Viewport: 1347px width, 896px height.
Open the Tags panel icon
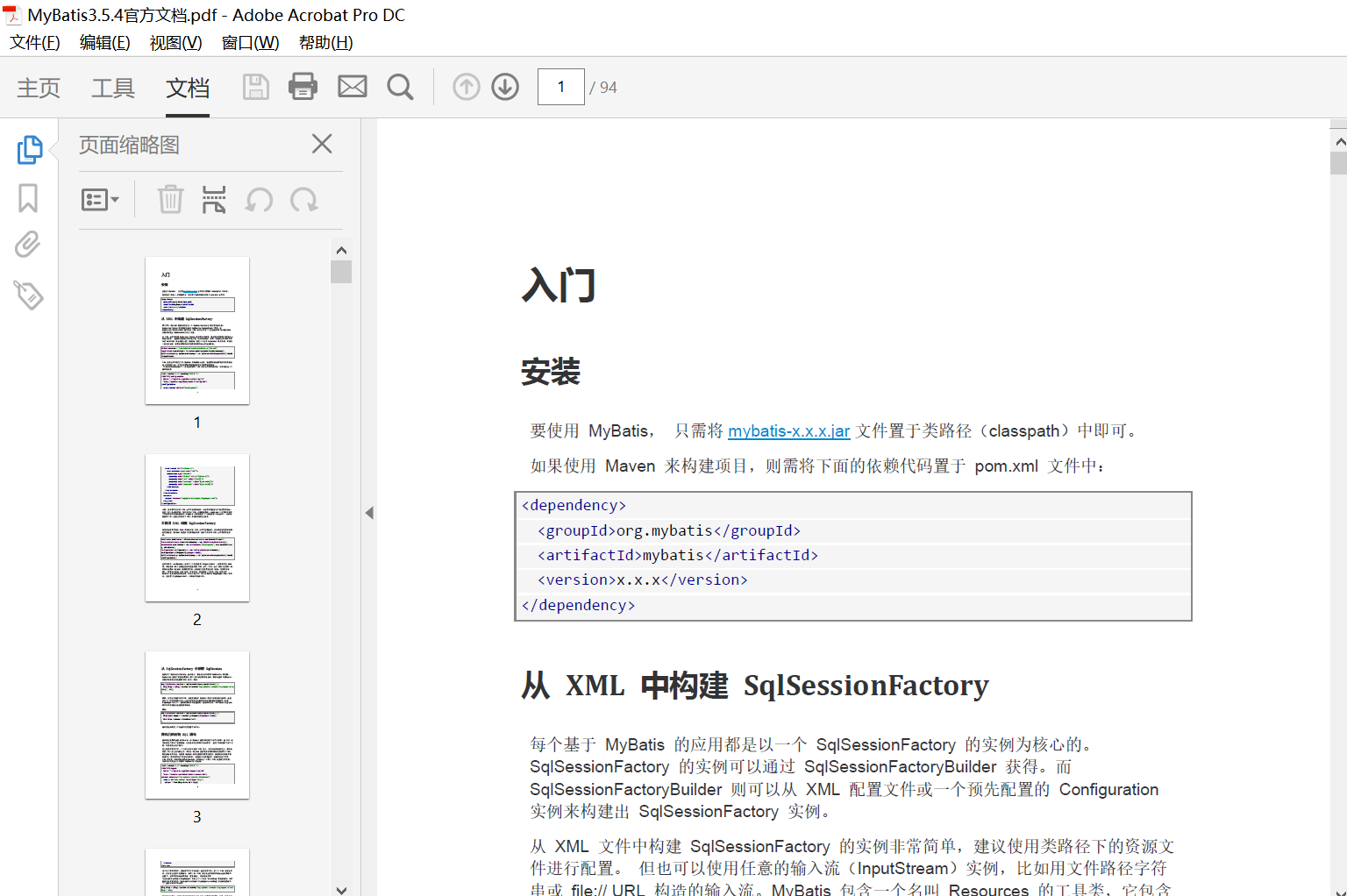click(x=28, y=295)
